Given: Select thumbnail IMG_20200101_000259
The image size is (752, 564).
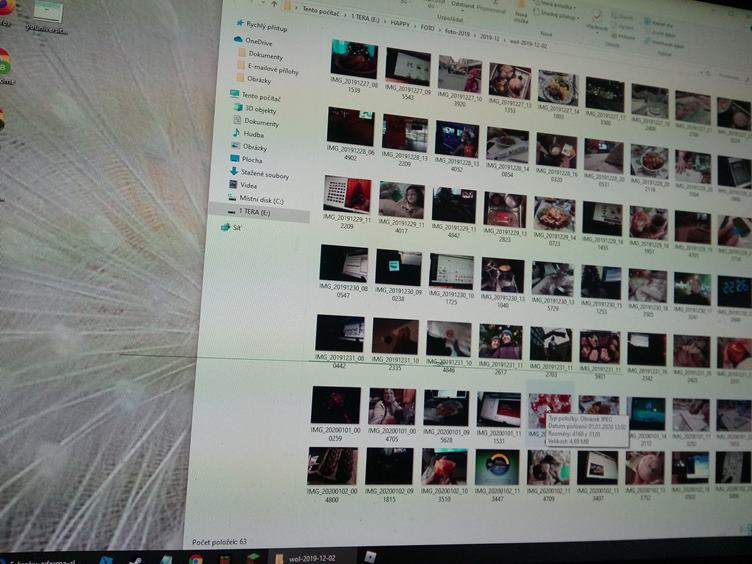Looking at the screenshot, I should tap(335, 413).
